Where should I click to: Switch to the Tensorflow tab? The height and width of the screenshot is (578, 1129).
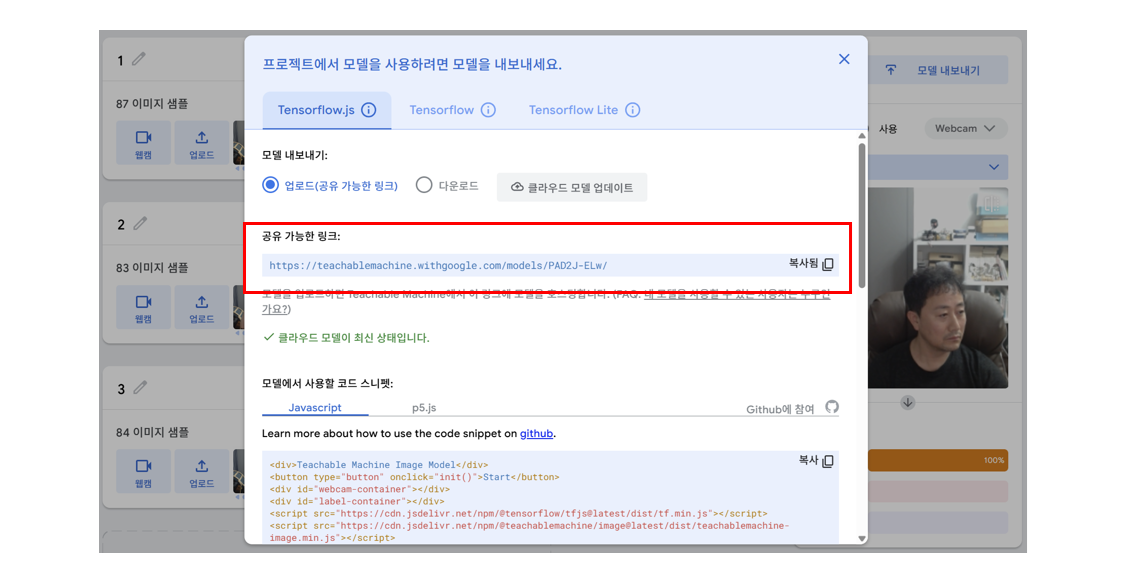pyautogui.click(x=451, y=110)
